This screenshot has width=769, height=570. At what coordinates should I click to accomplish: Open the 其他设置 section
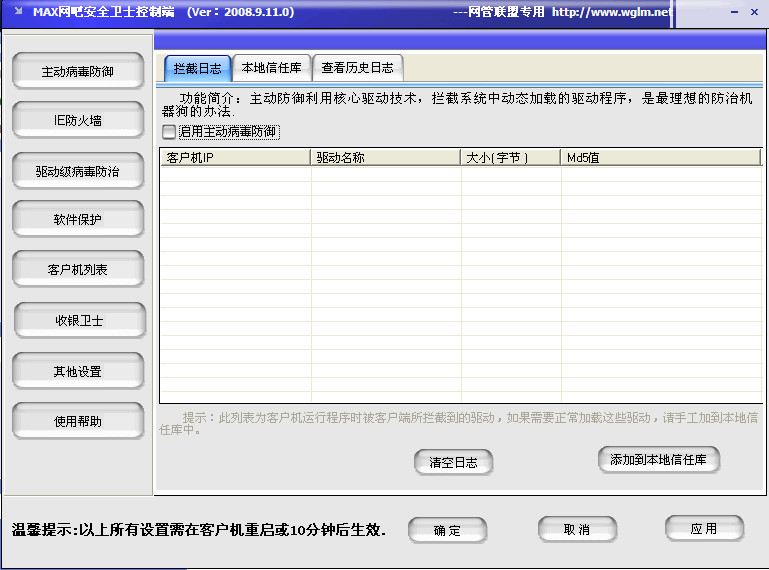click(x=78, y=371)
